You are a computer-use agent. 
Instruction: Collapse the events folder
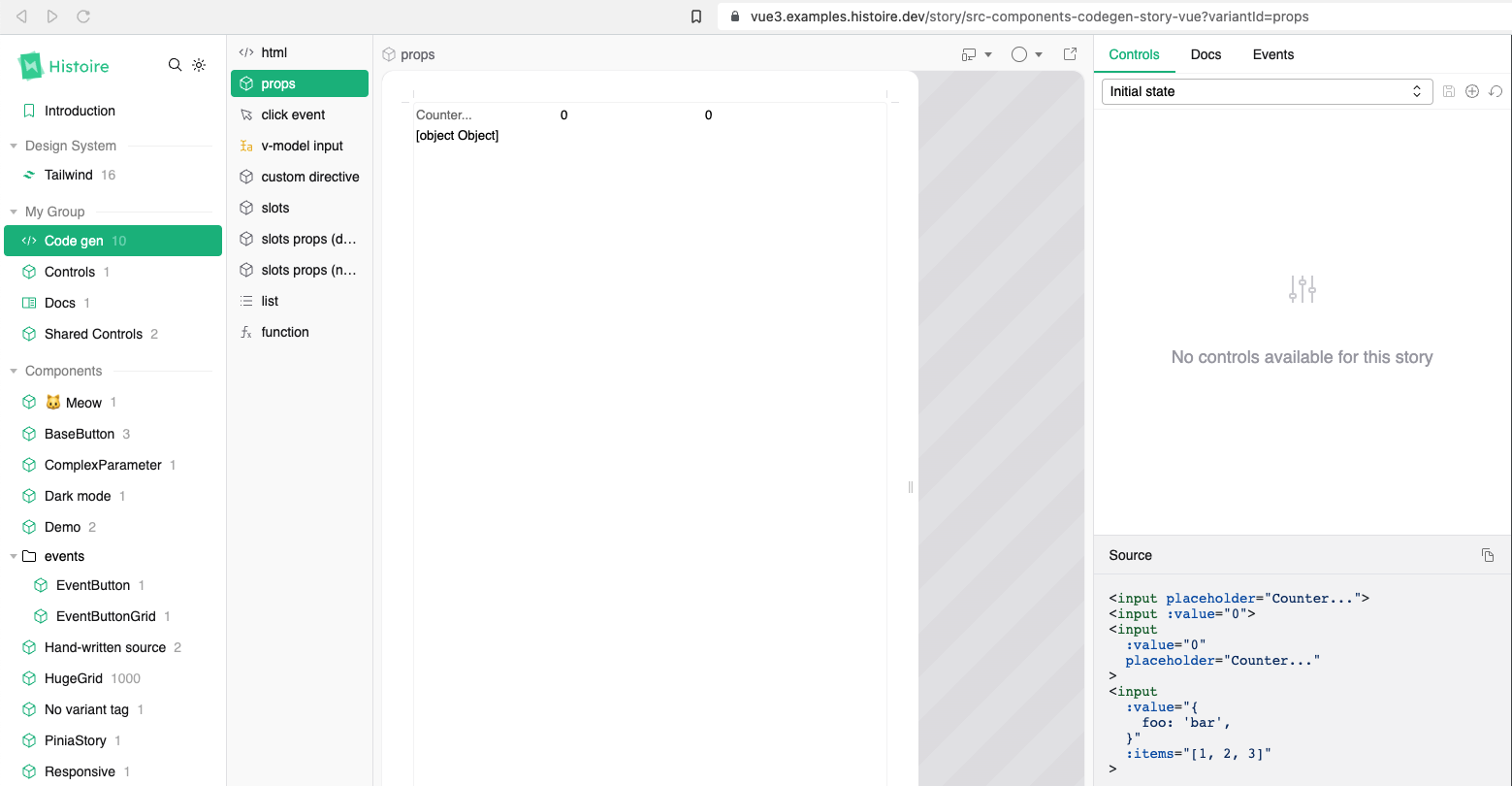[x=14, y=556]
